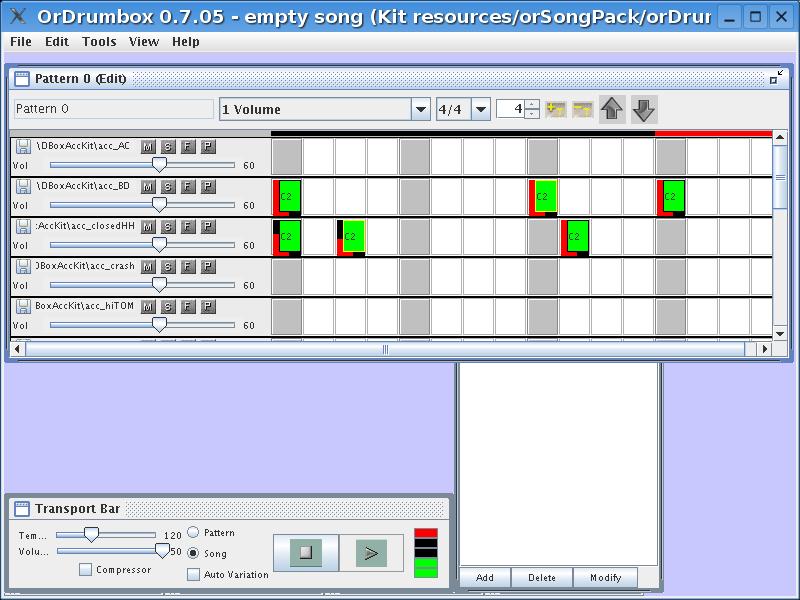Click the Modify button
Screen dimensions: 800x600
(605, 577)
